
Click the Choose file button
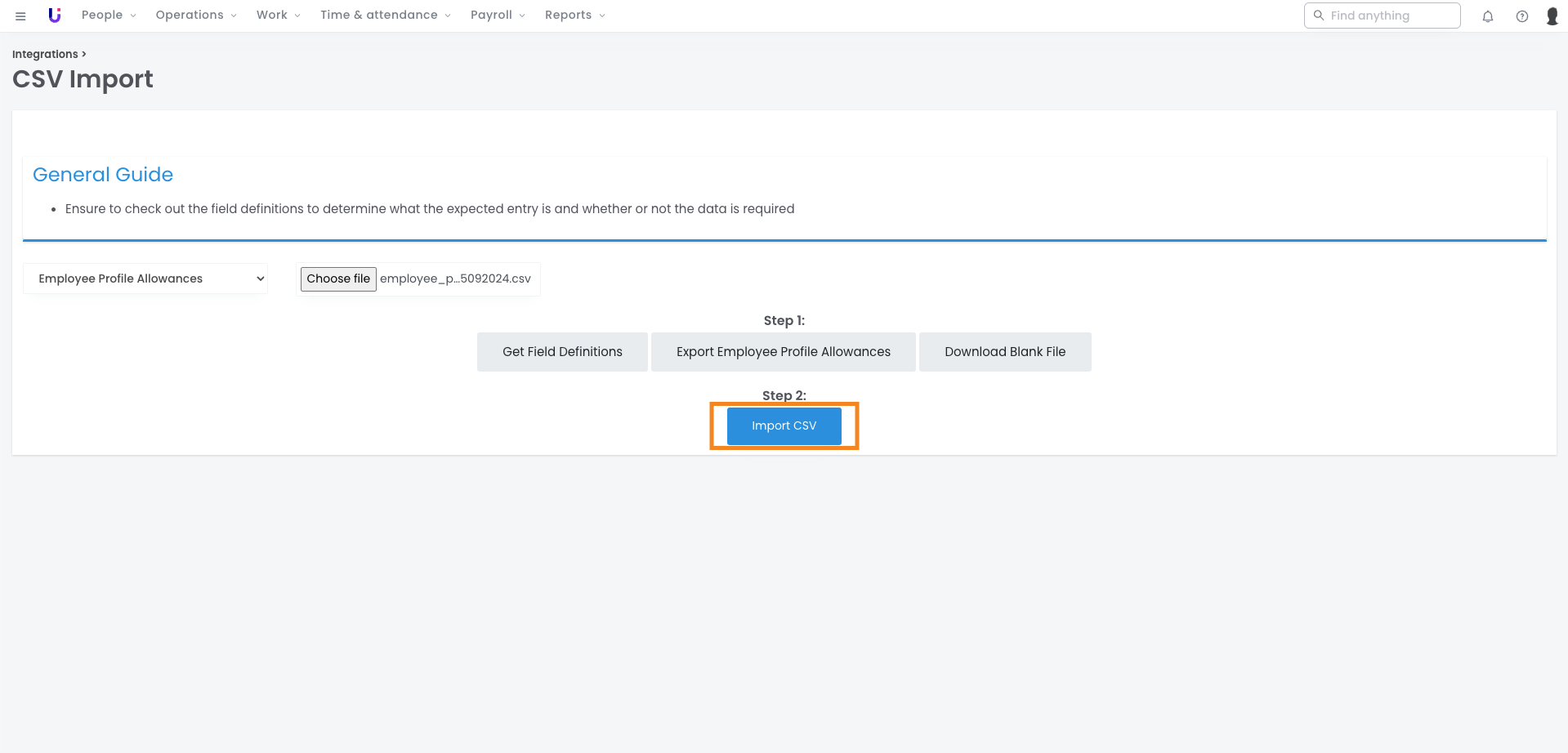tap(338, 278)
